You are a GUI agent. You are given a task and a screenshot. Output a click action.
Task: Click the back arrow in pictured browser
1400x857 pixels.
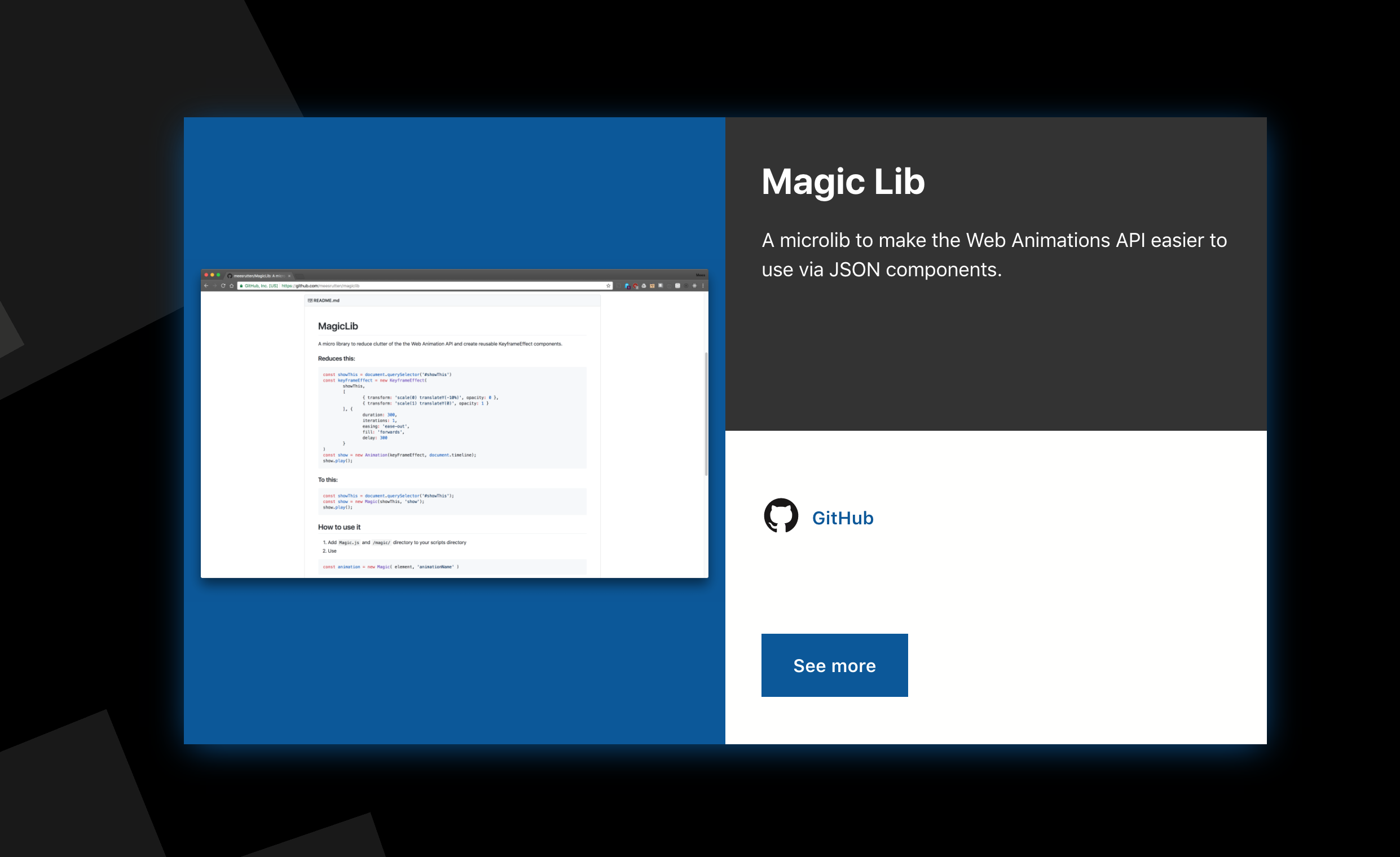click(206, 286)
